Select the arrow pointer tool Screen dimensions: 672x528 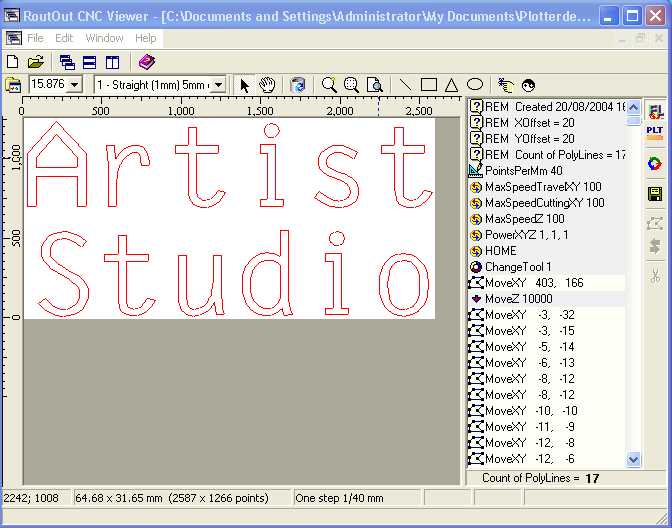[245, 85]
